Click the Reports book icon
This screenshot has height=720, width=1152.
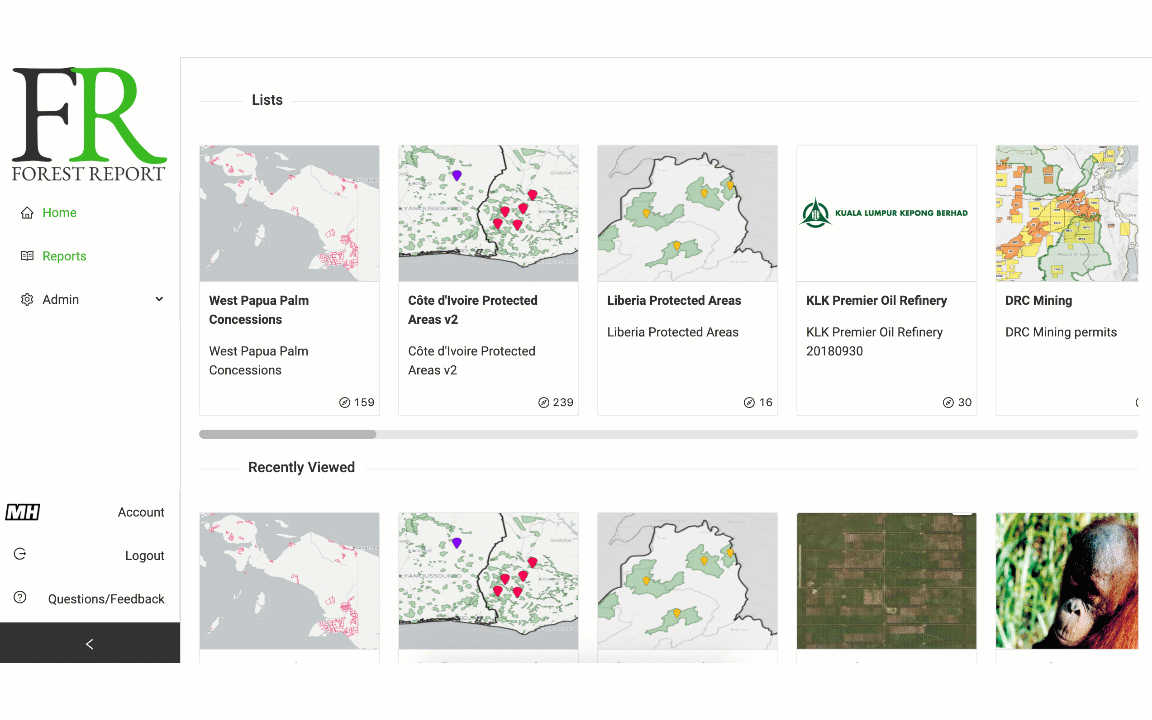[x=27, y=256]
